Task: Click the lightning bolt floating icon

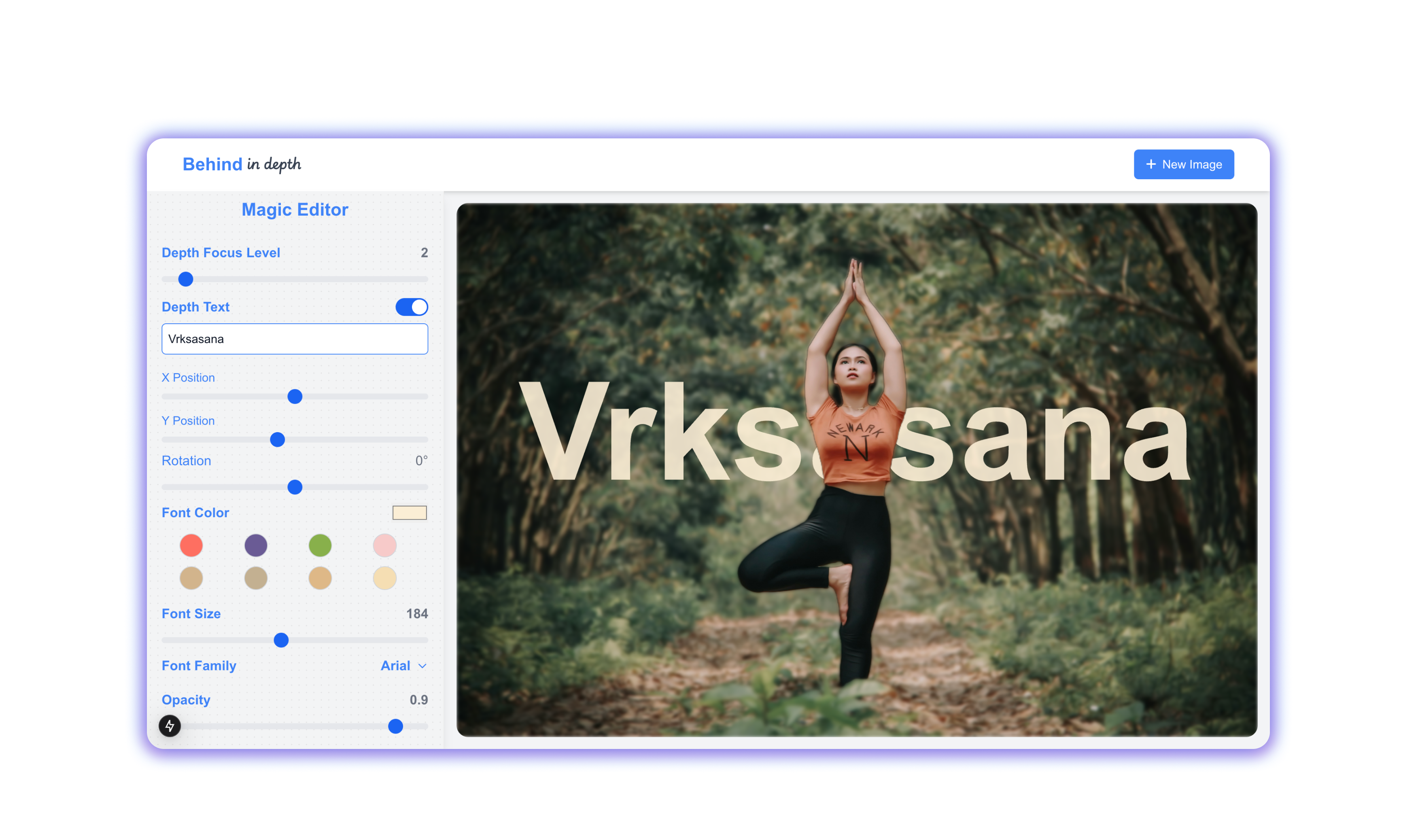Action: pos(169,725)
